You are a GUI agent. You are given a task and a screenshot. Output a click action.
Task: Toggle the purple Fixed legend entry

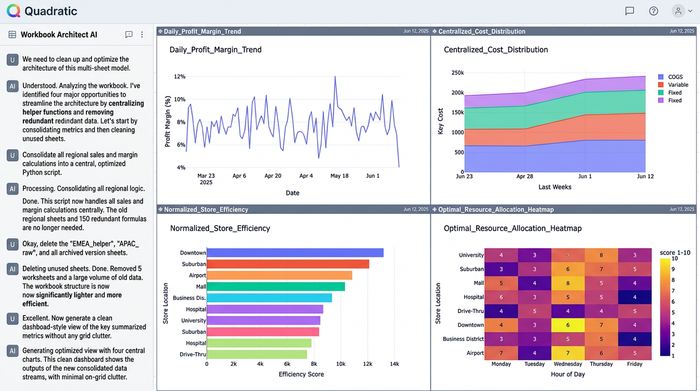pos(670,100)
